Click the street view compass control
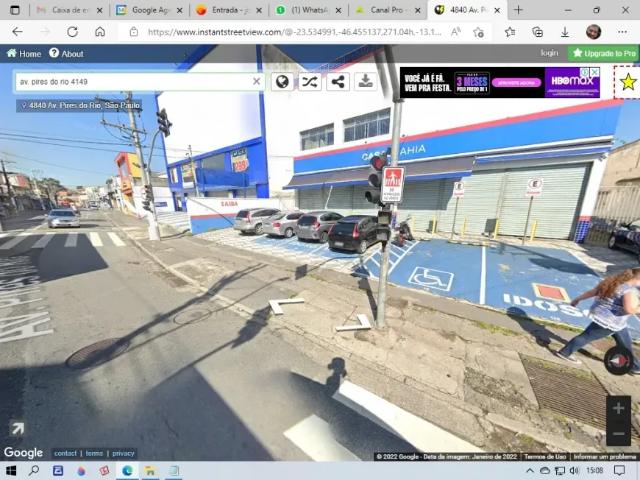Screen dimensions: 640x480 618,361
